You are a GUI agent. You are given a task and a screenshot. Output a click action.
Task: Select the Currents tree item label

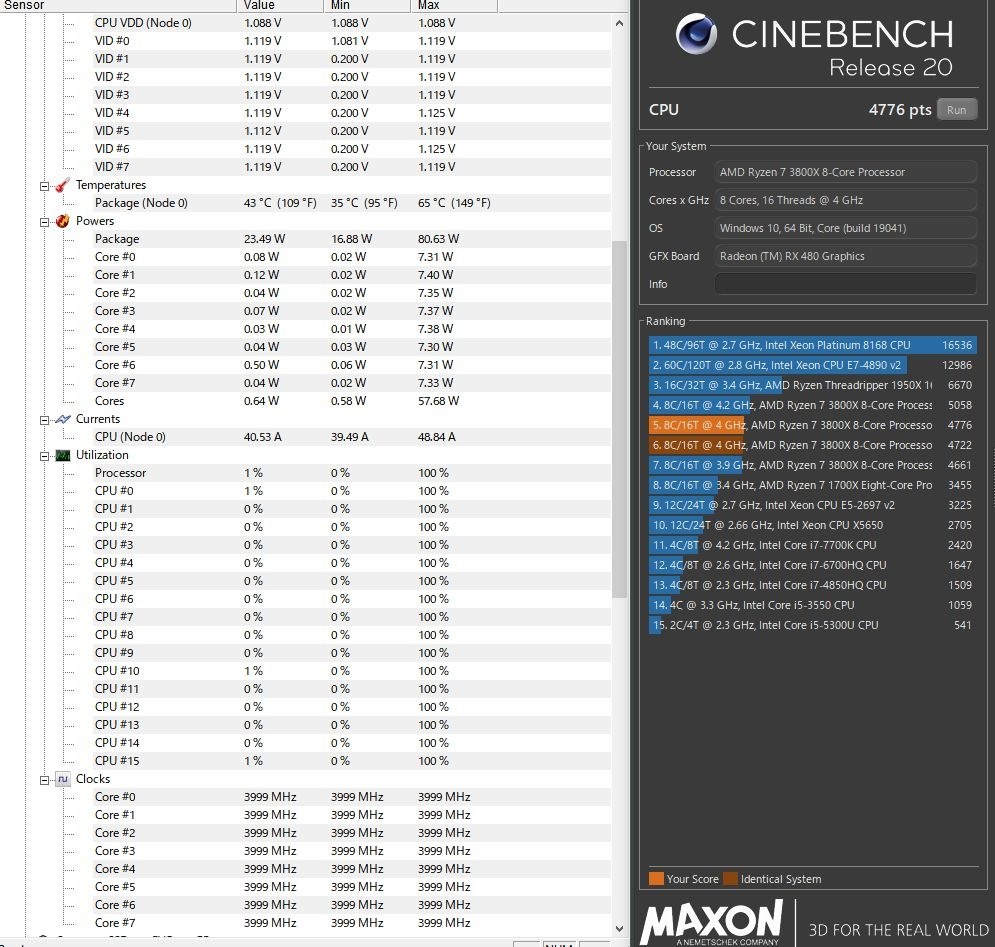(98, 419)
